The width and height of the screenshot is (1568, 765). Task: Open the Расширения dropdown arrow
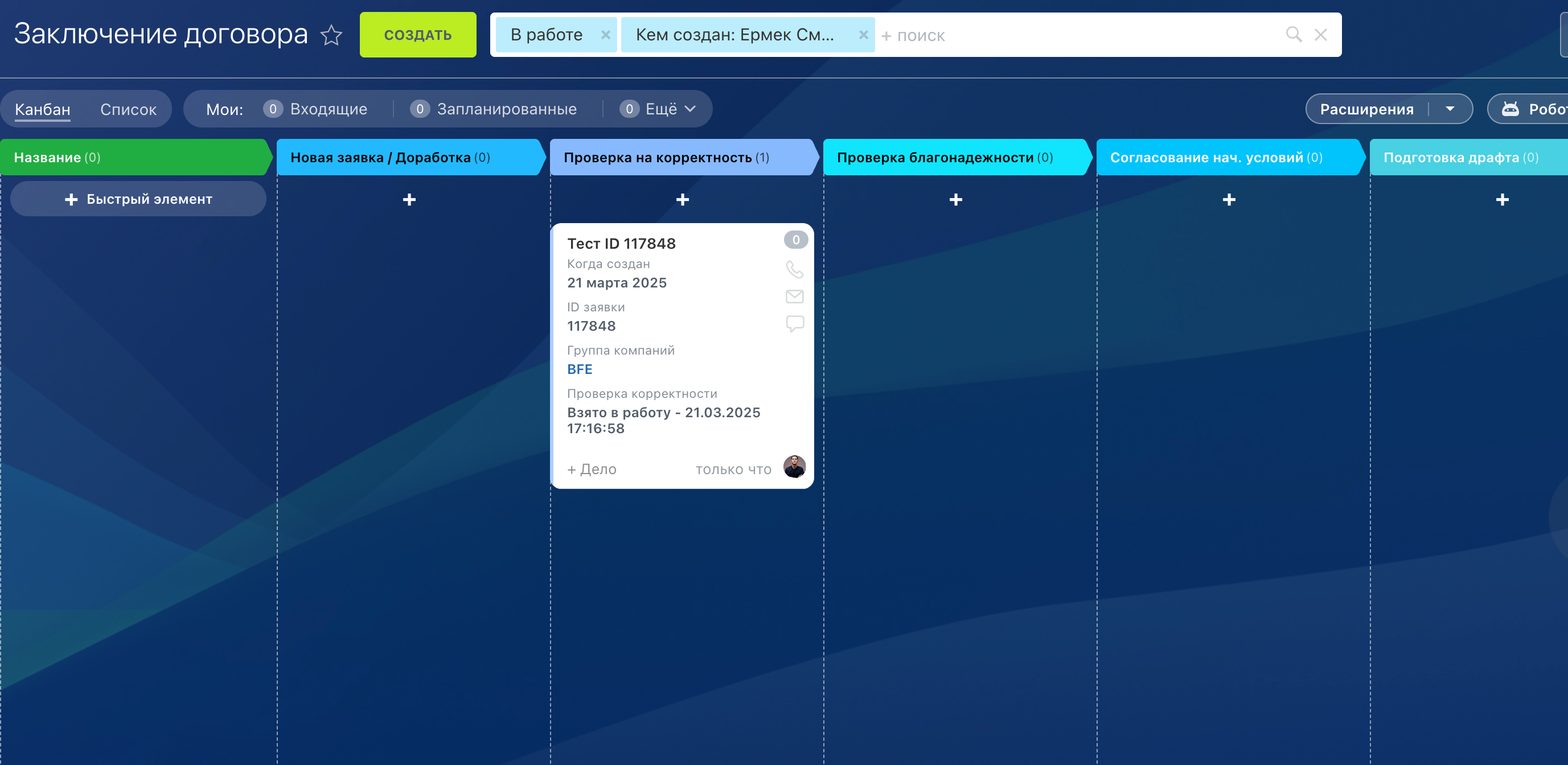tap(1450, 109)
